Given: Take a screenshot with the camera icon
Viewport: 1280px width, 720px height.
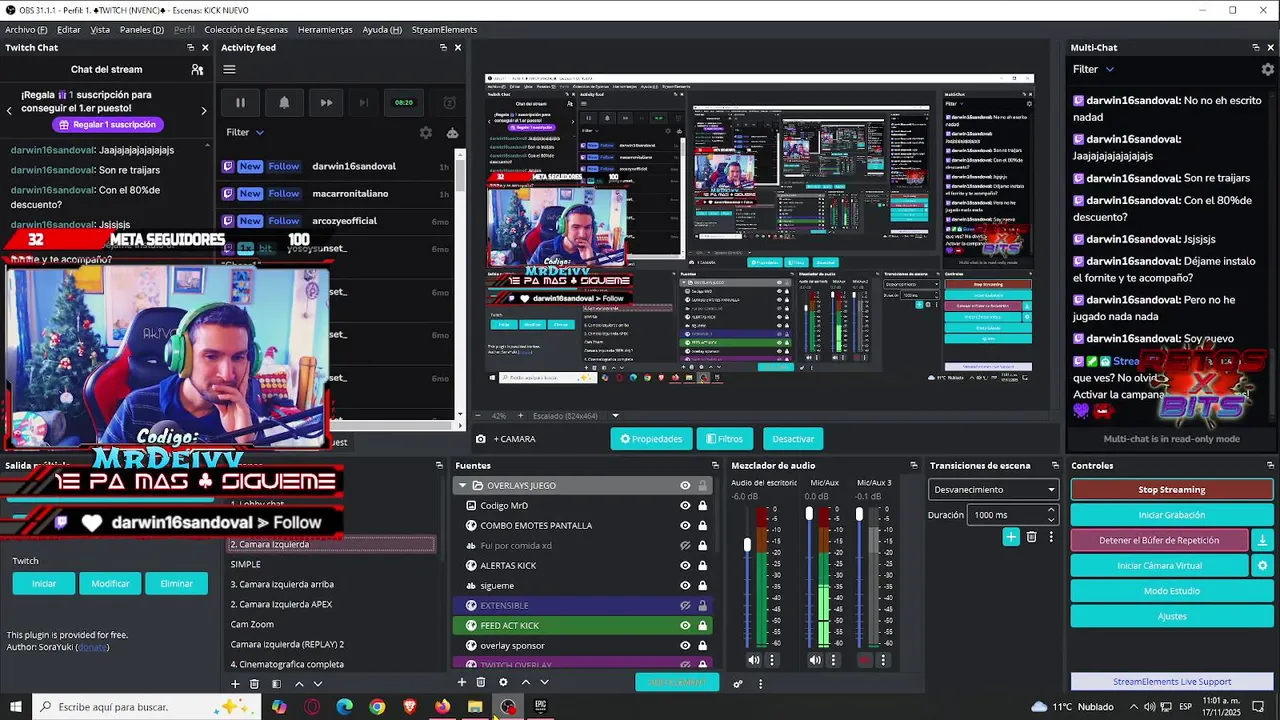Looking at the screenshot, I should [481, 439].
